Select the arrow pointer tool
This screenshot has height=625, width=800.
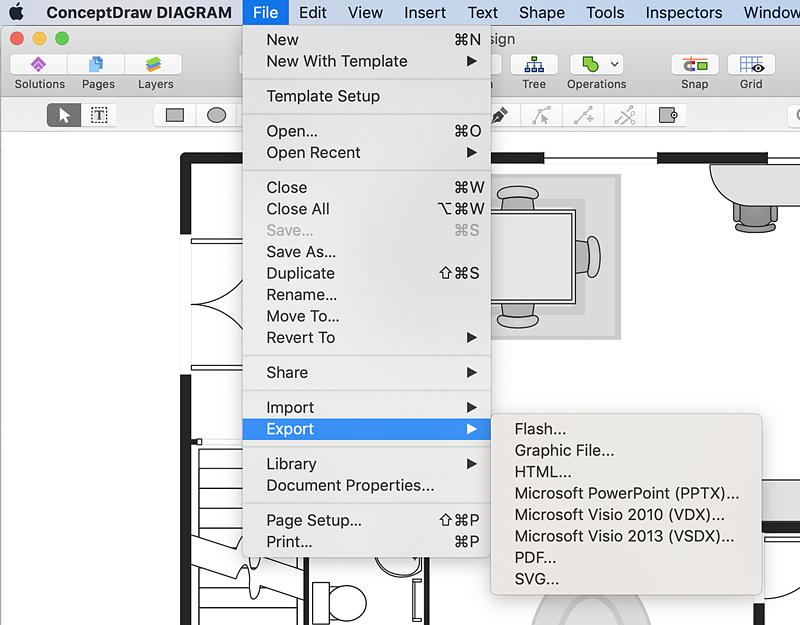click(64, 115)
